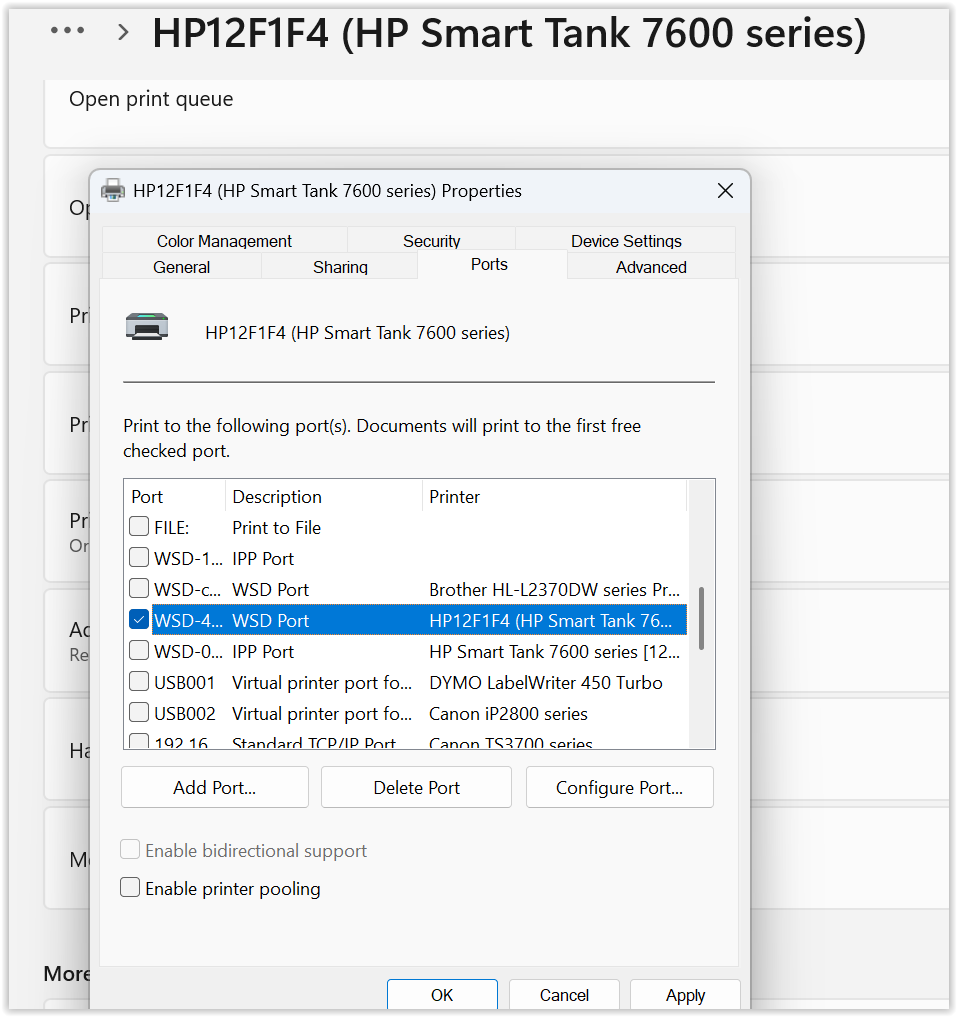957x1017 pixels.
Task: Check the USB001 port checkbox
Action: point(139,682)
